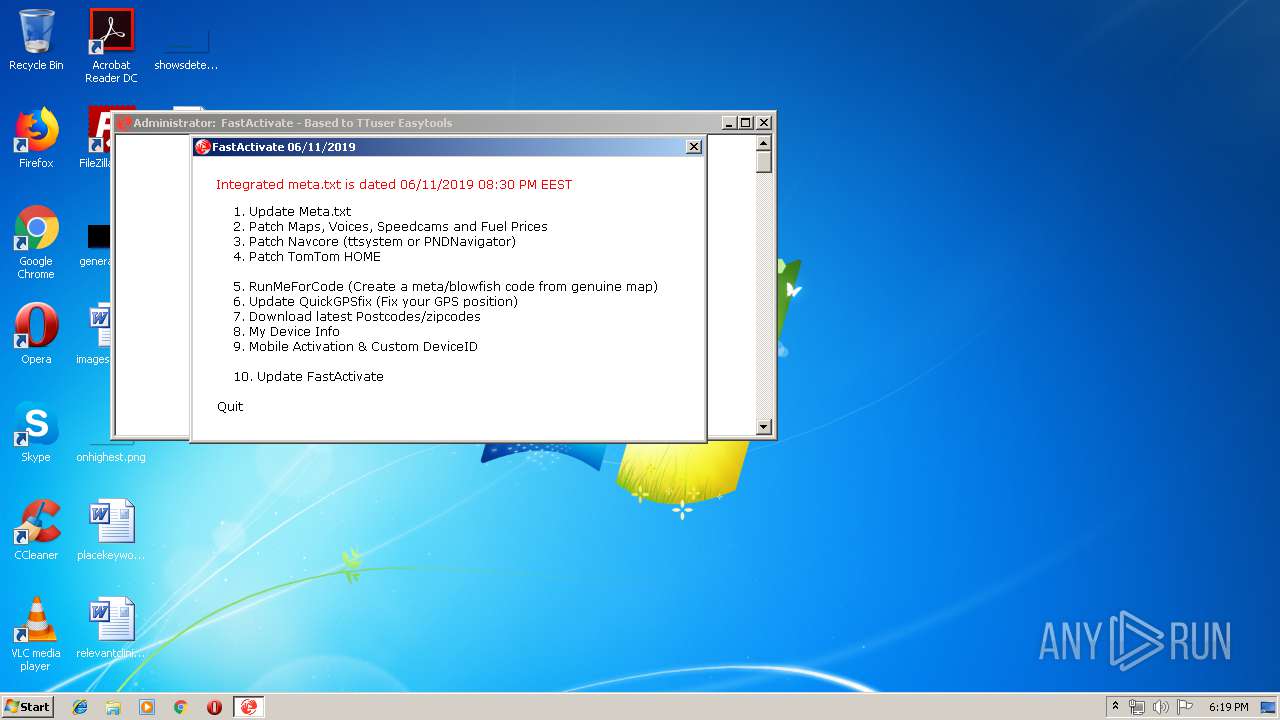This screenshot has width=1280, height=720.
Task: Choose Patch Maps, Voices, Speedcams and Fuel Prices
Action: [x=390, y=227]
